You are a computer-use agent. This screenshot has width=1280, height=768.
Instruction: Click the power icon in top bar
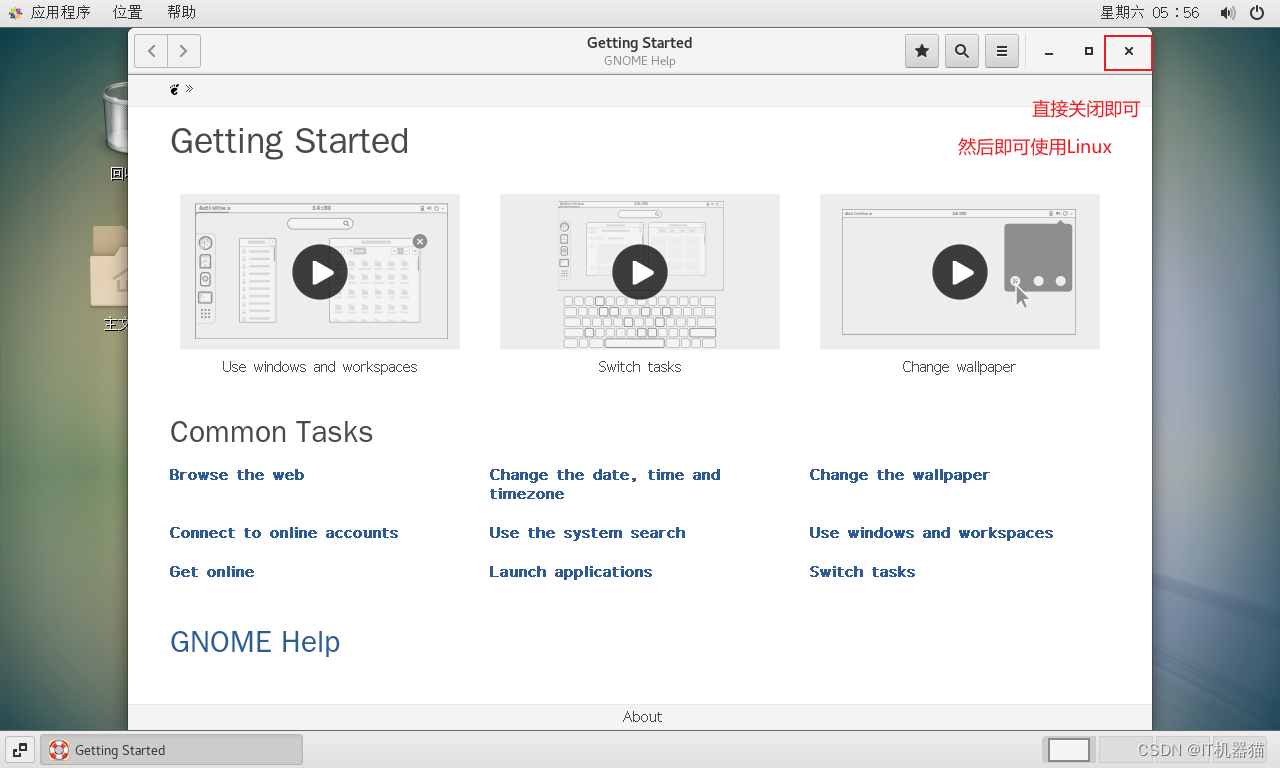(x=1257, y=13)
